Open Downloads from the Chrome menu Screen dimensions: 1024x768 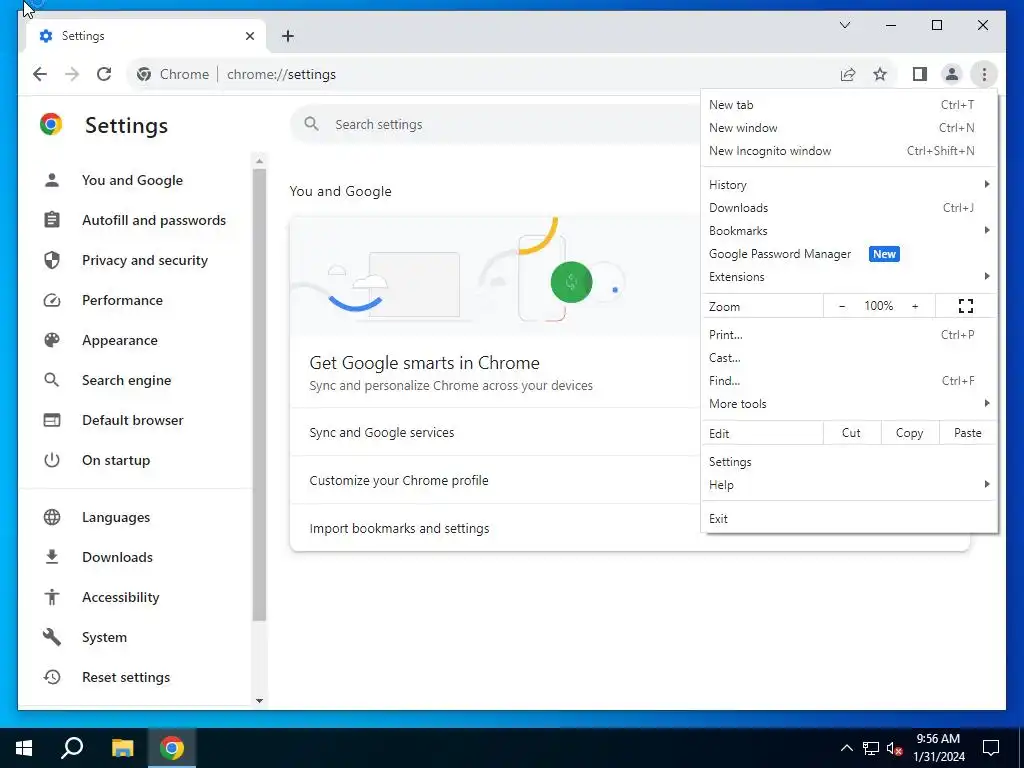pyautogui.click(x=849, y=208)
